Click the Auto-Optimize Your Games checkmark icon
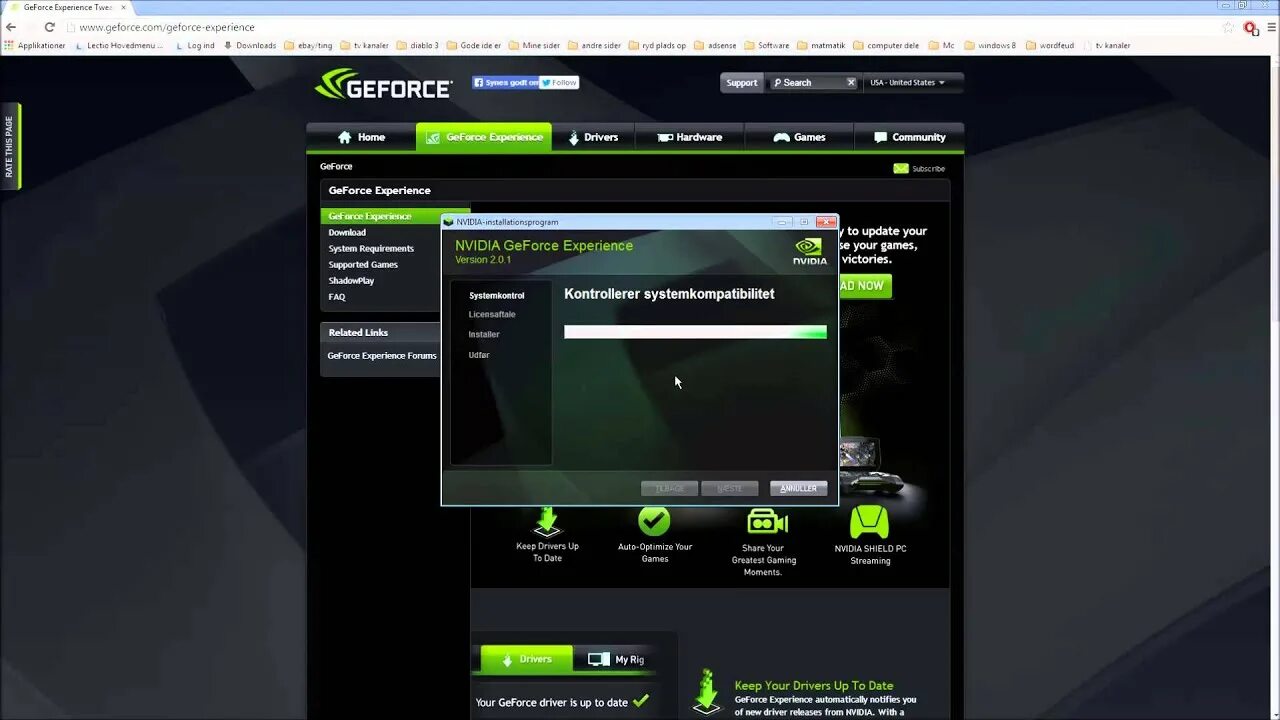This screenshot has width=1280, height=720. [x=654, y=521]
